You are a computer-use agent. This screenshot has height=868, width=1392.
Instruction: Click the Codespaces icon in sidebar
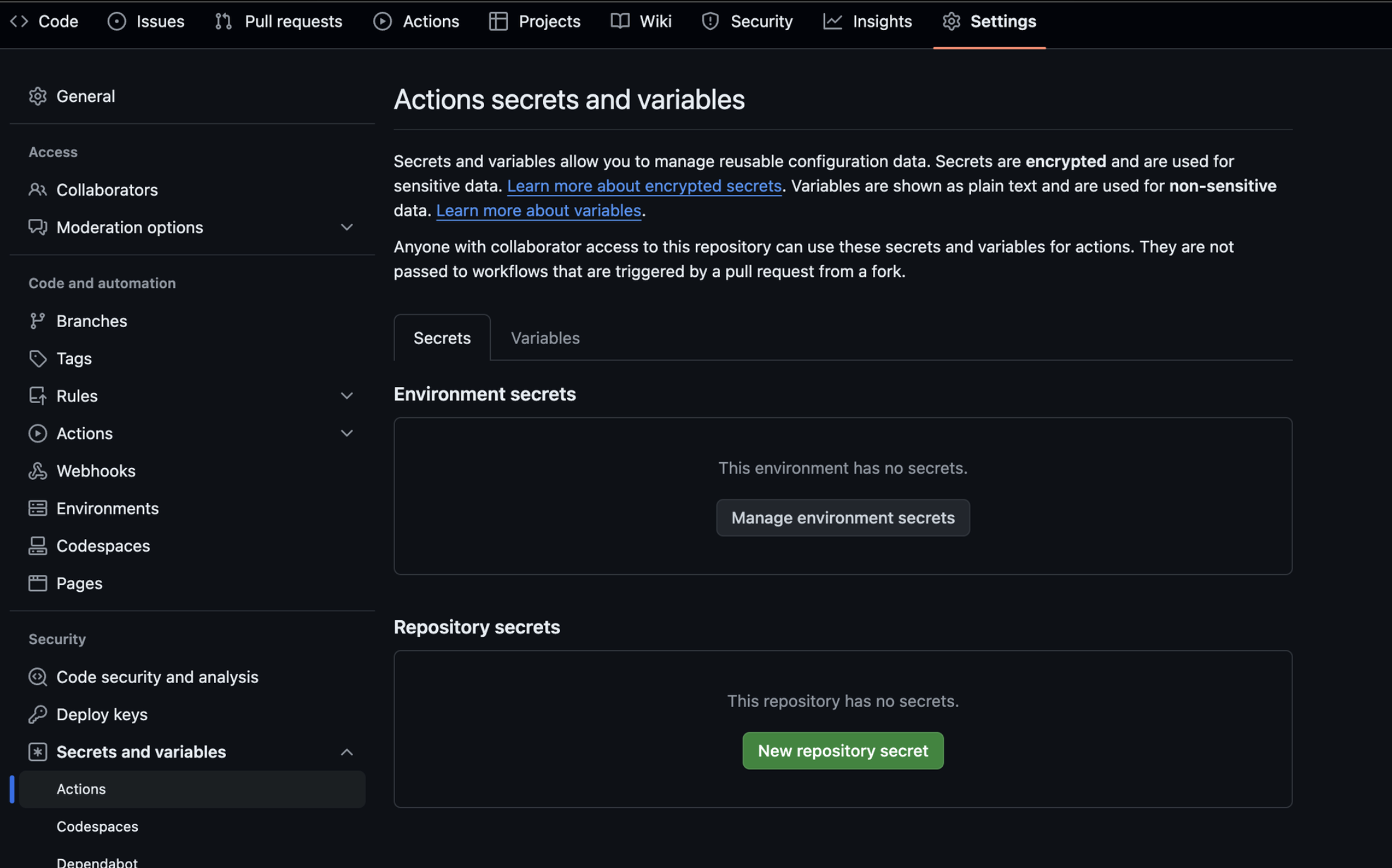(x=37, y=545)
